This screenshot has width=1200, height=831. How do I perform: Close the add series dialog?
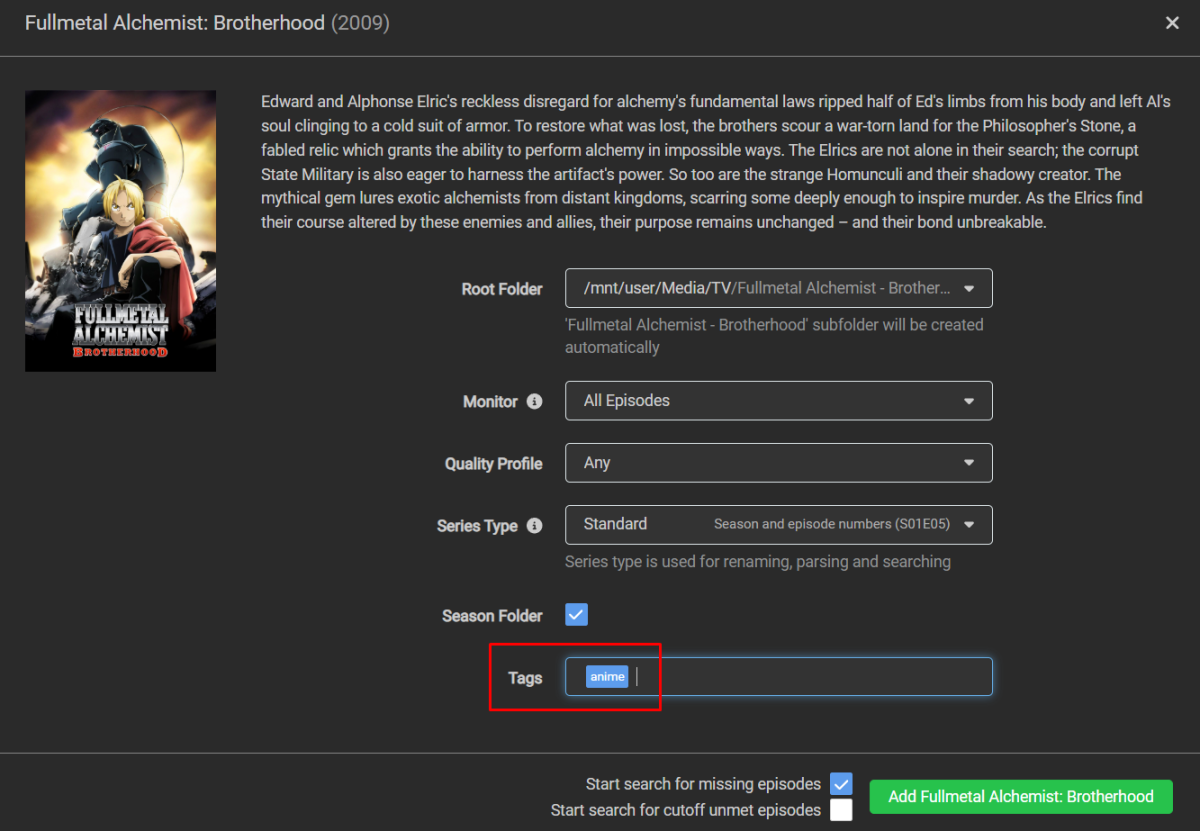tap(1172, 23)
